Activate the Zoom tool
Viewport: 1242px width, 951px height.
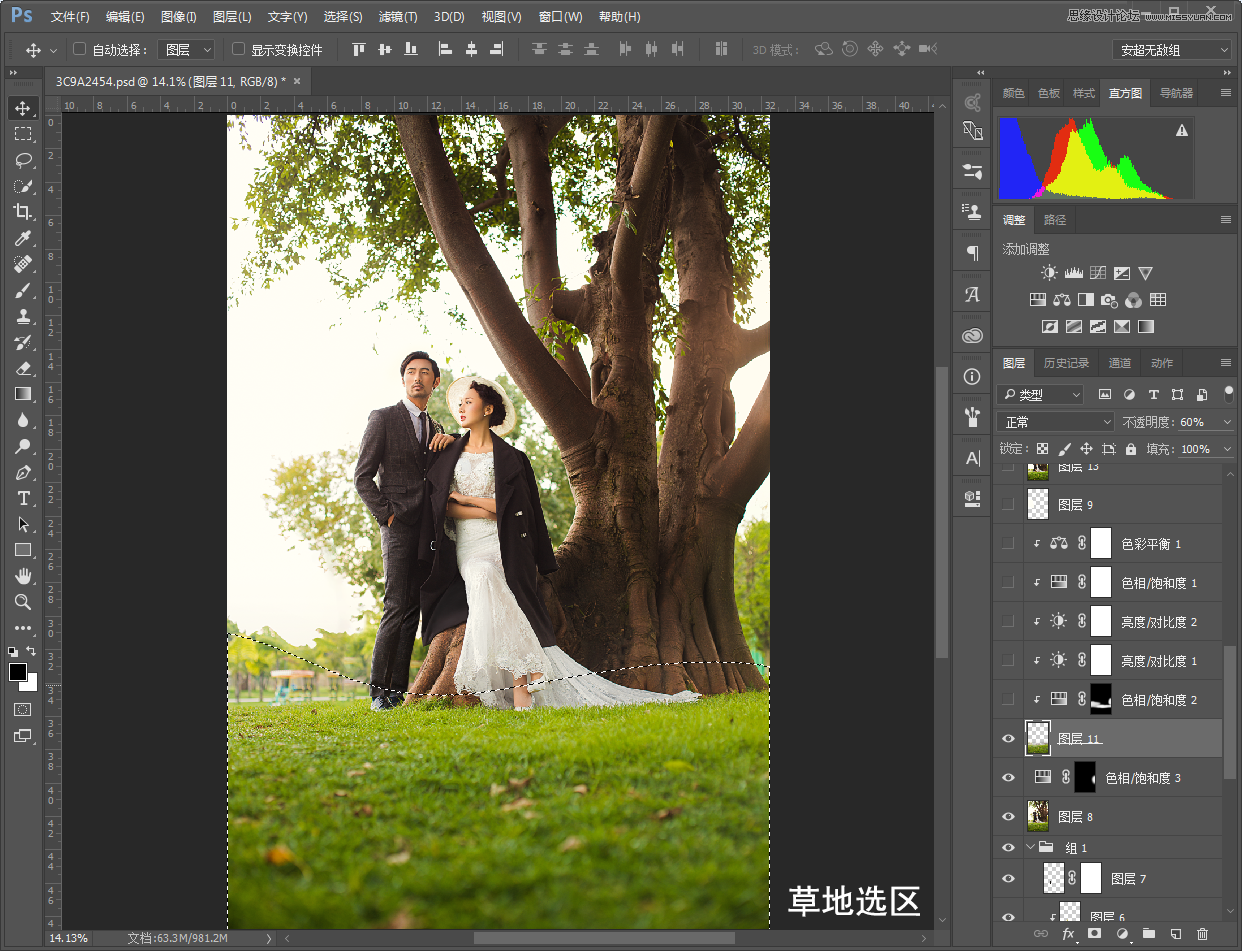point(22,602)
